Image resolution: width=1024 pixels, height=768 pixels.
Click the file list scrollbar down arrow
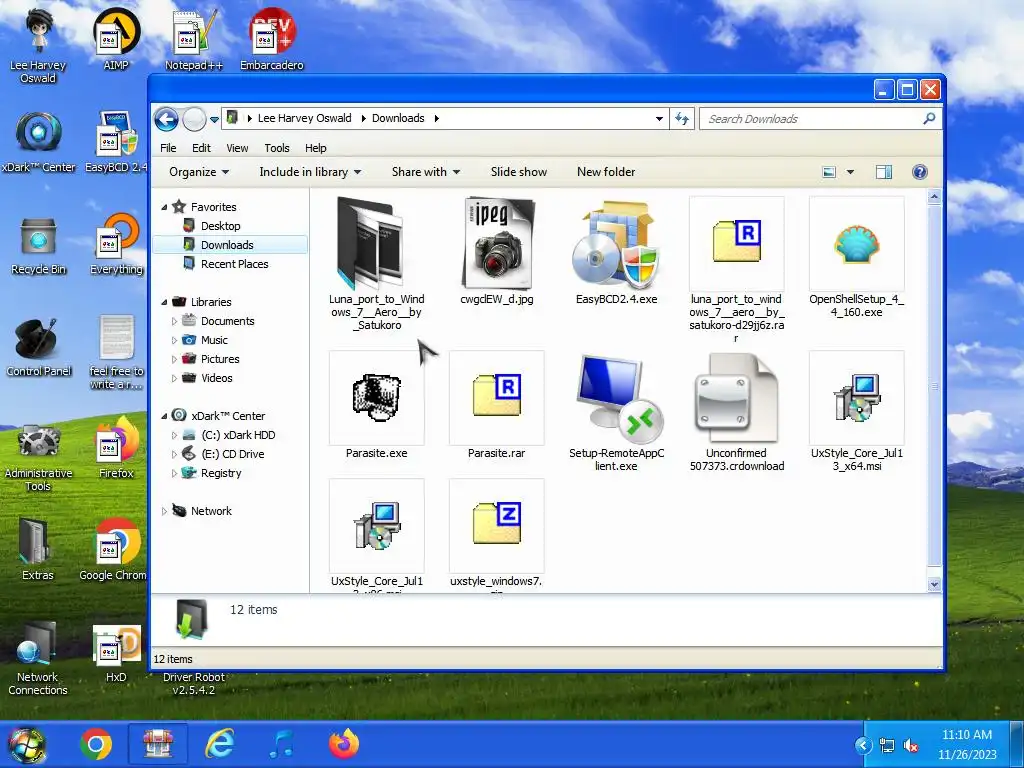coord(935,584)
